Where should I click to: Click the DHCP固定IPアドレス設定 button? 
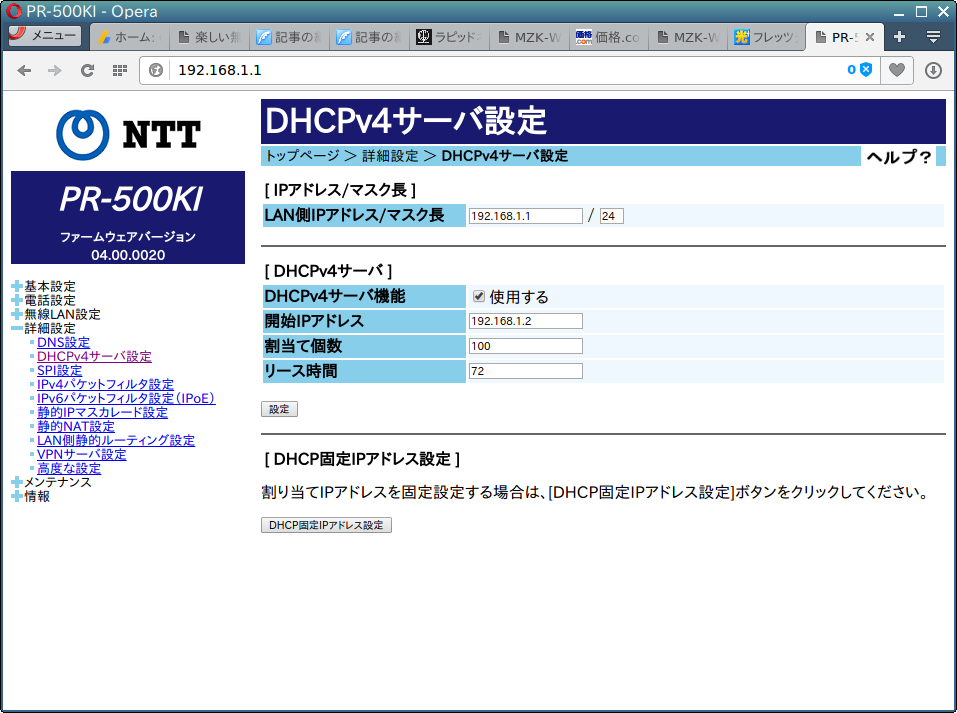click(x=327, y=525)
